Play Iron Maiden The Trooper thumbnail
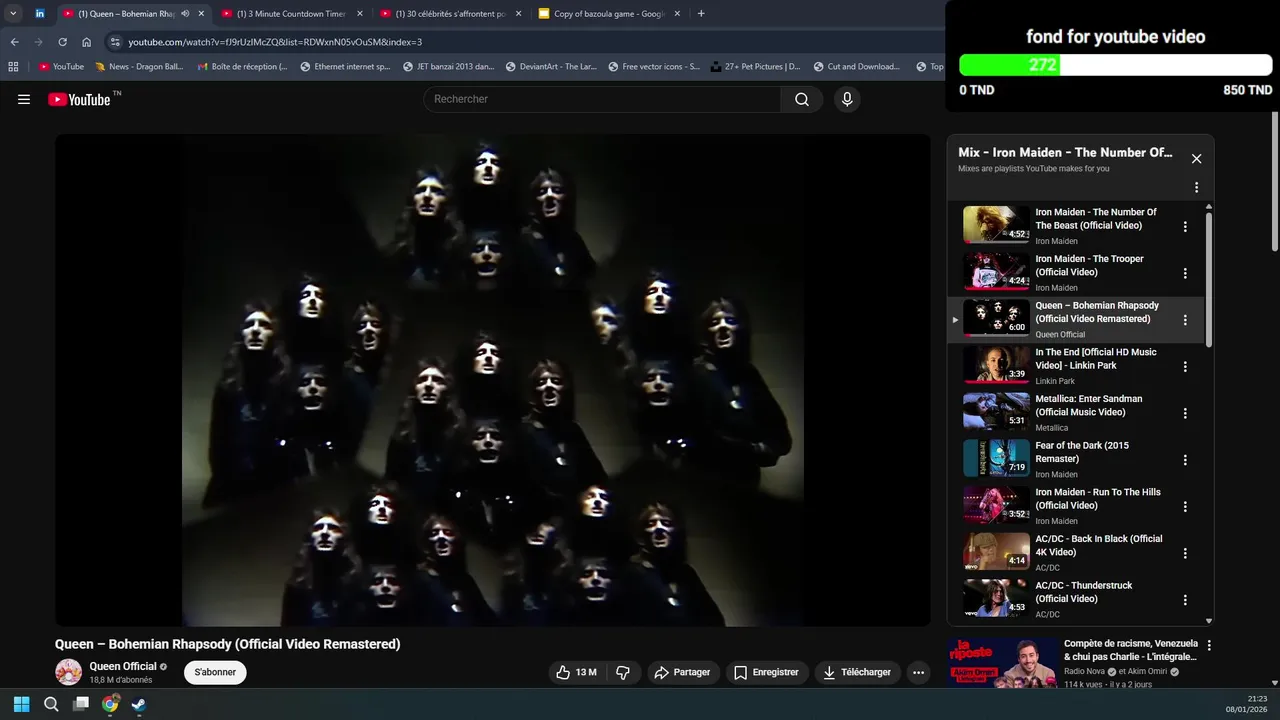The height and width of the screenshot is (720, 1280). click(x=996, y=271)
